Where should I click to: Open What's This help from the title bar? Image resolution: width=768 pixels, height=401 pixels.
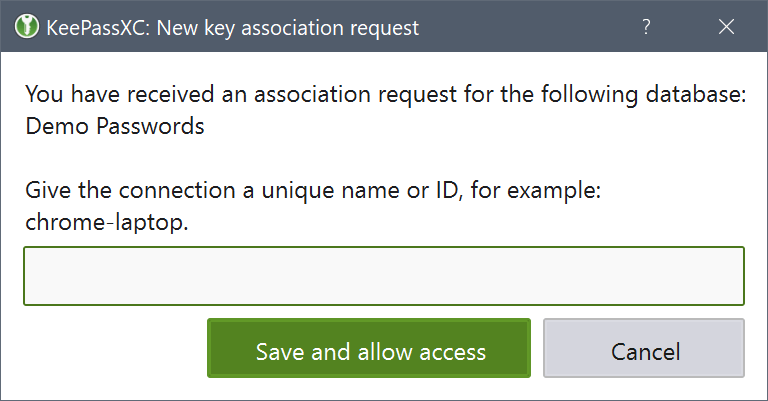647,28
